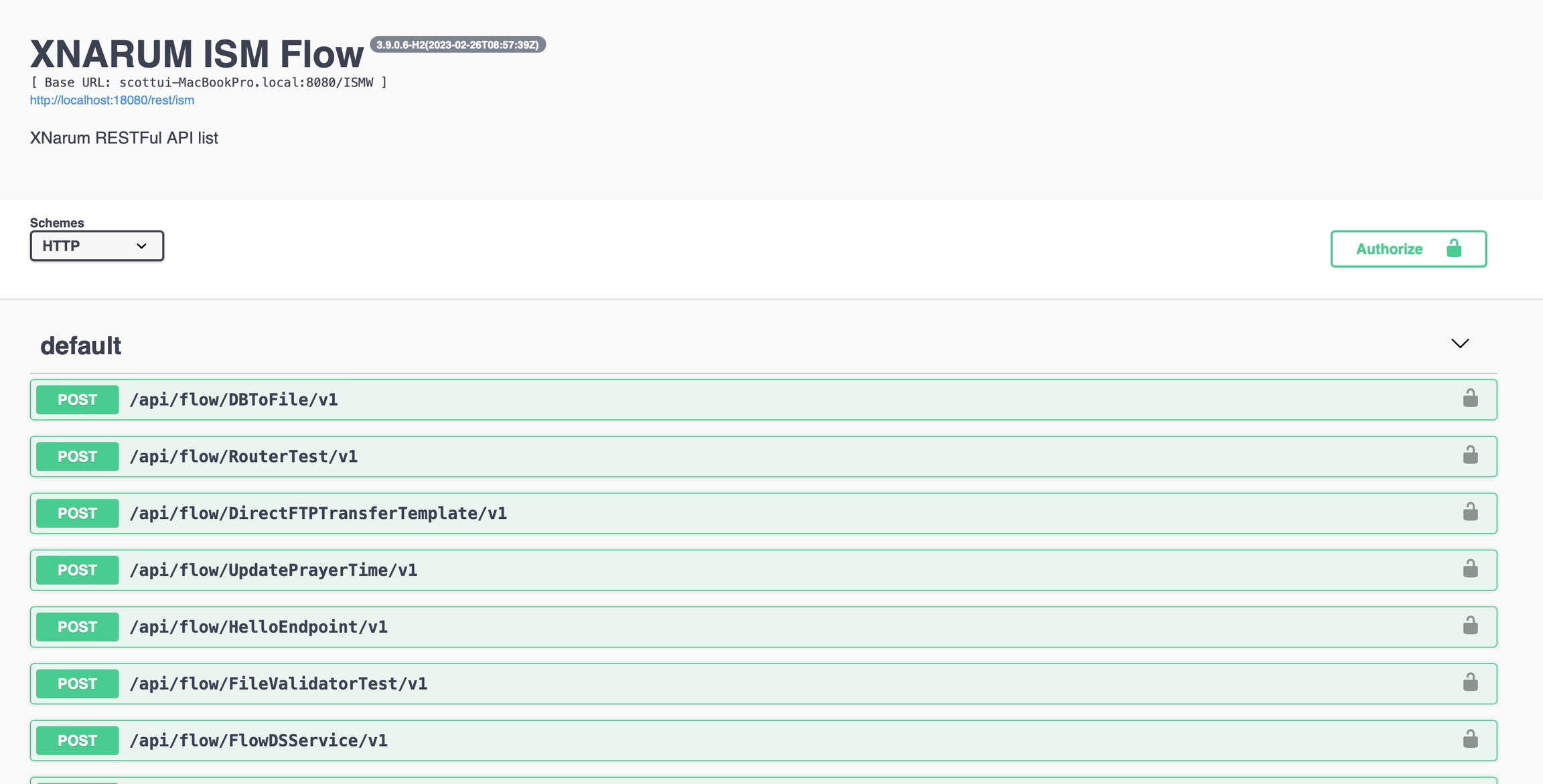Click the Authorize button

1408,249
